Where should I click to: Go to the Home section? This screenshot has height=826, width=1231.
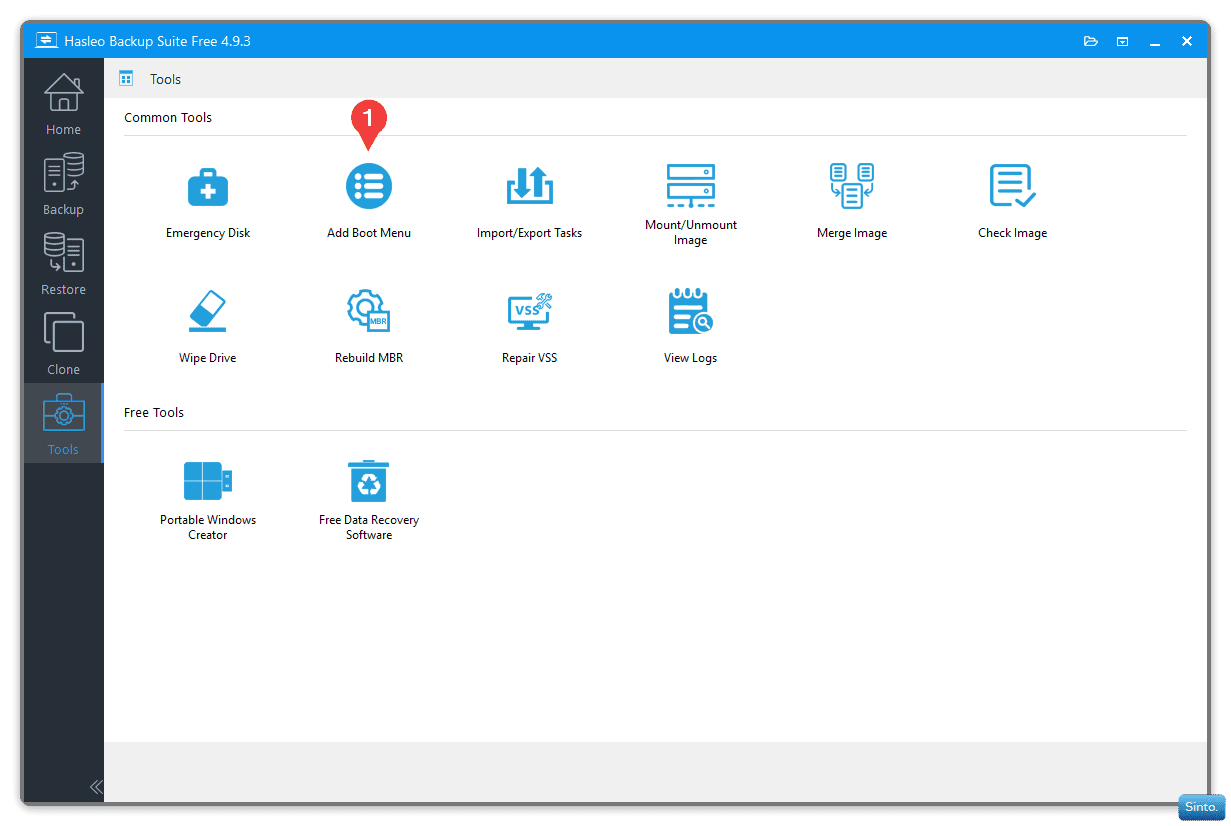click(63, 104)
